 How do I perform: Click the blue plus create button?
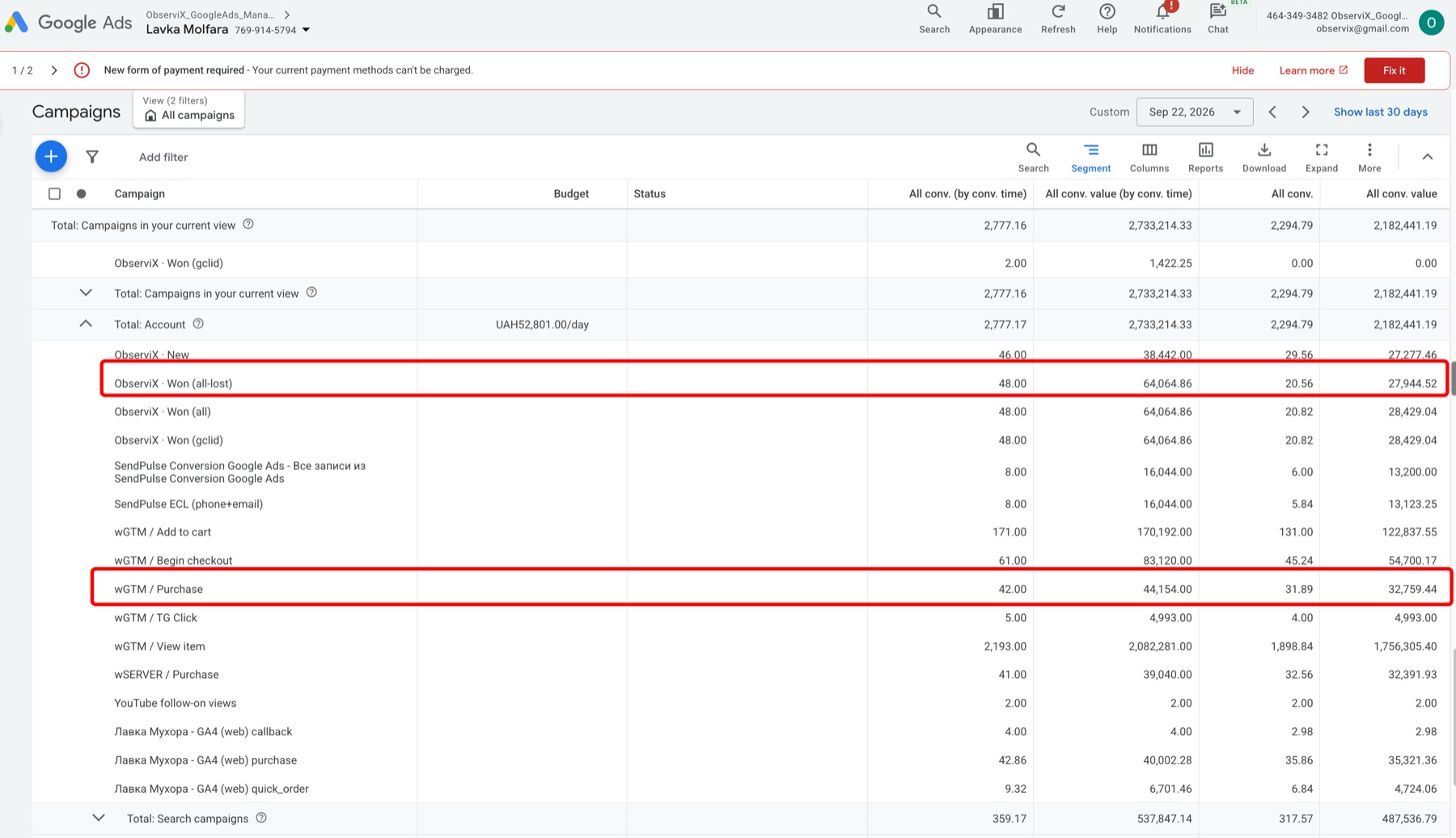51,156
